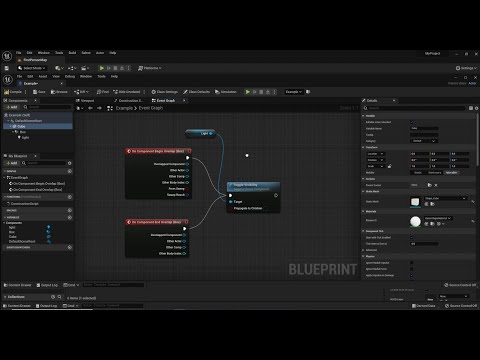Click Browse in the Blueprint toolbar
Viewport: 480px width, 360px height.
click(x=59, y=92)
